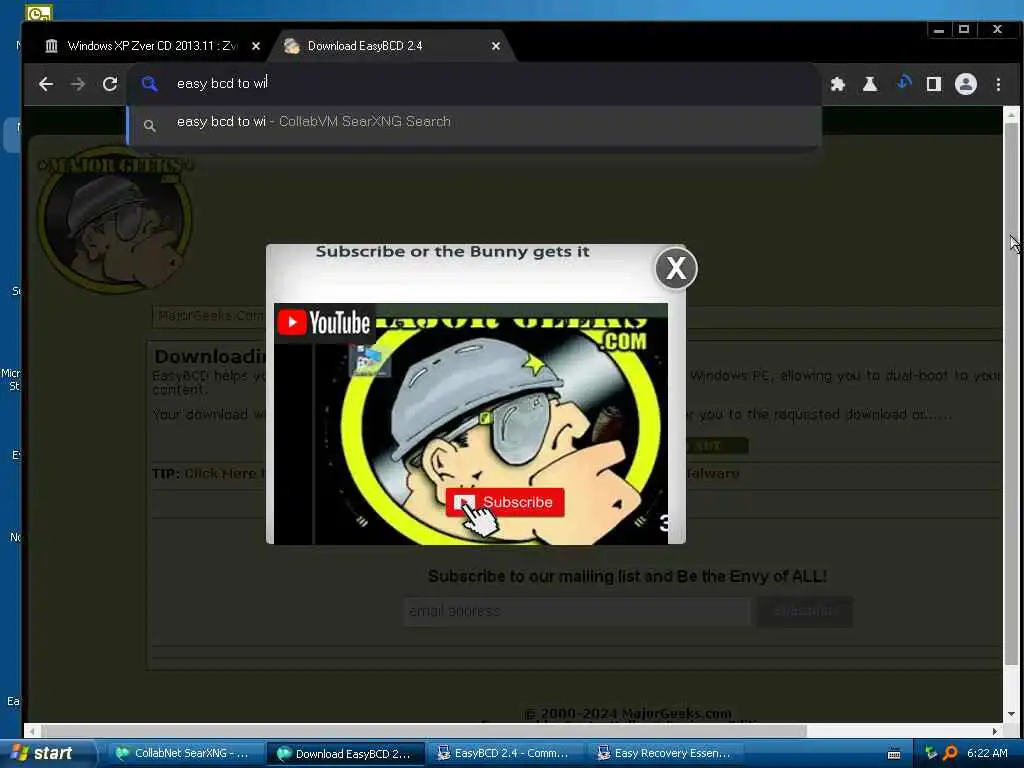Click the horizontal scroll-left arrow
The width and height of the screenshot is (1024, 768).
32,731
